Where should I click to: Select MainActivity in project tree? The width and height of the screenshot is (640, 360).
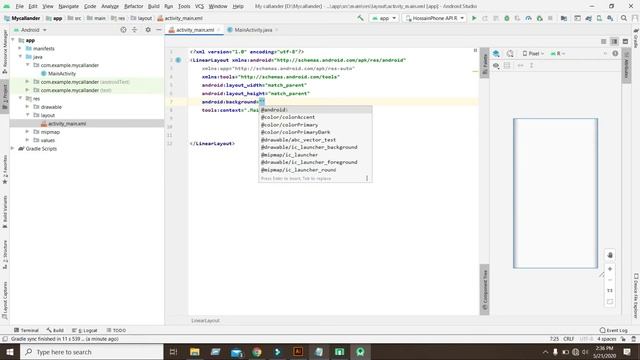pyautogui.click(x=62, y=73)
